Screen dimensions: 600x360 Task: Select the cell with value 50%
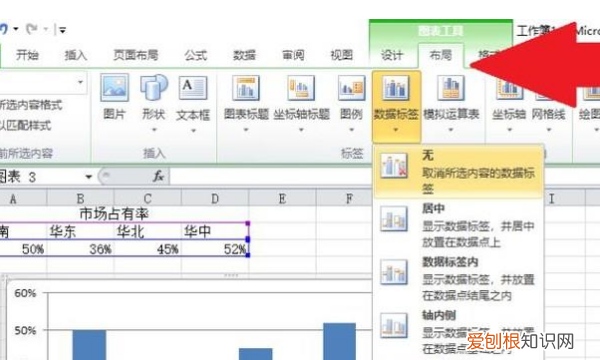pyautogui.click(x=23, y=249)
